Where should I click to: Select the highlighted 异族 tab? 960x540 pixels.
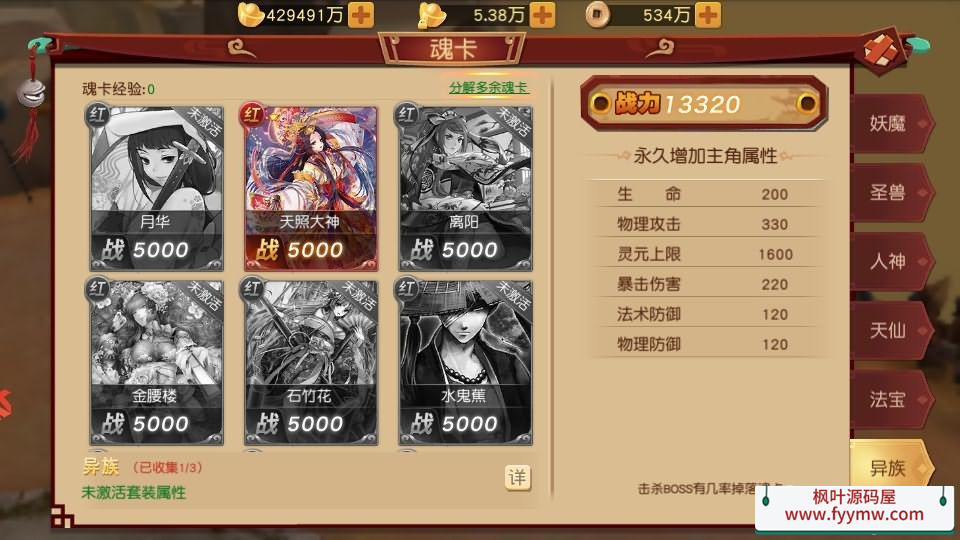coord(891,467)
